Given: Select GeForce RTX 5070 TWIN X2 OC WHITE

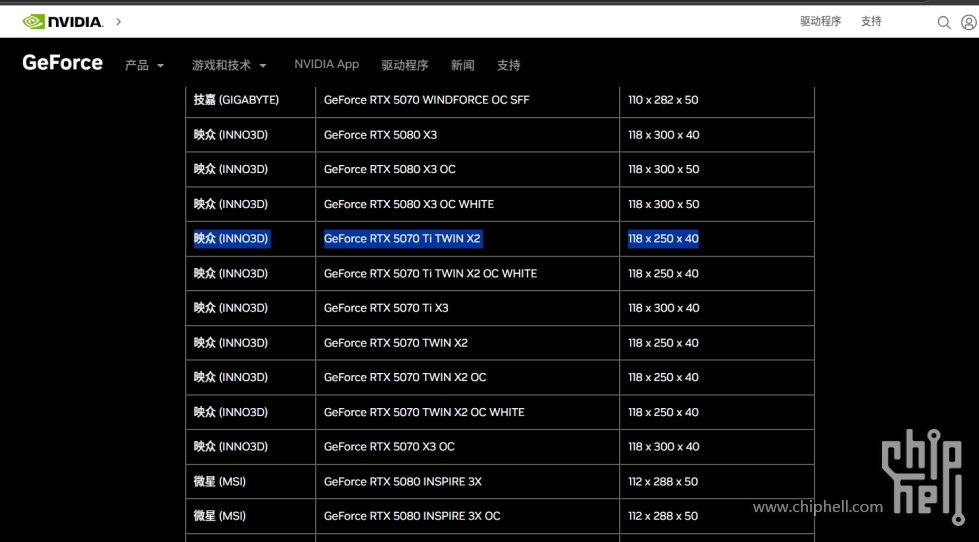Looking at the screenshot, I should coord(424,412).
